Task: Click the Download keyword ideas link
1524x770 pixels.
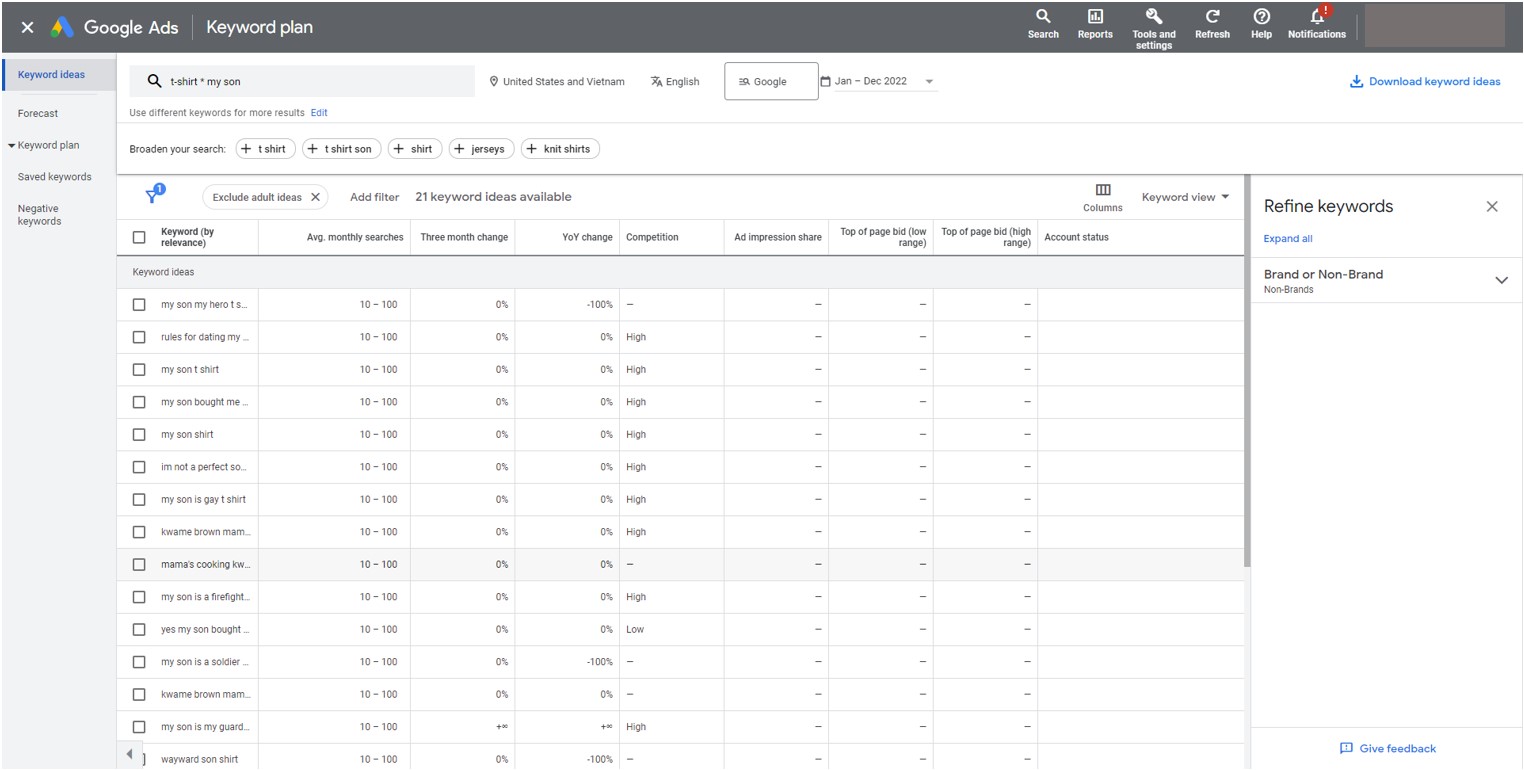Action: pyautogui.click(x=1425, y=82)
